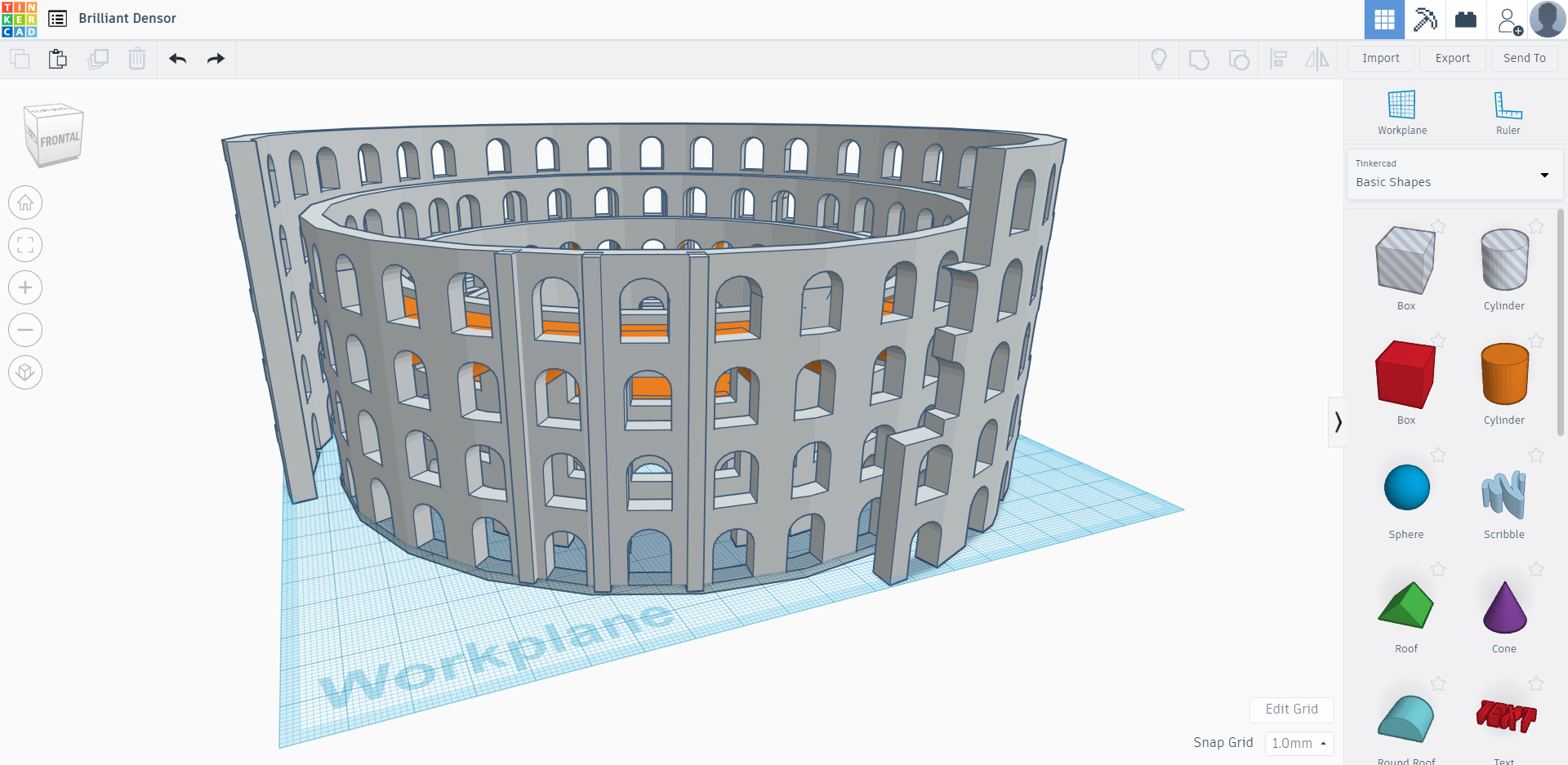Pick the orange Cylinder shape

pyautogui.click(x=1504, y=374)
